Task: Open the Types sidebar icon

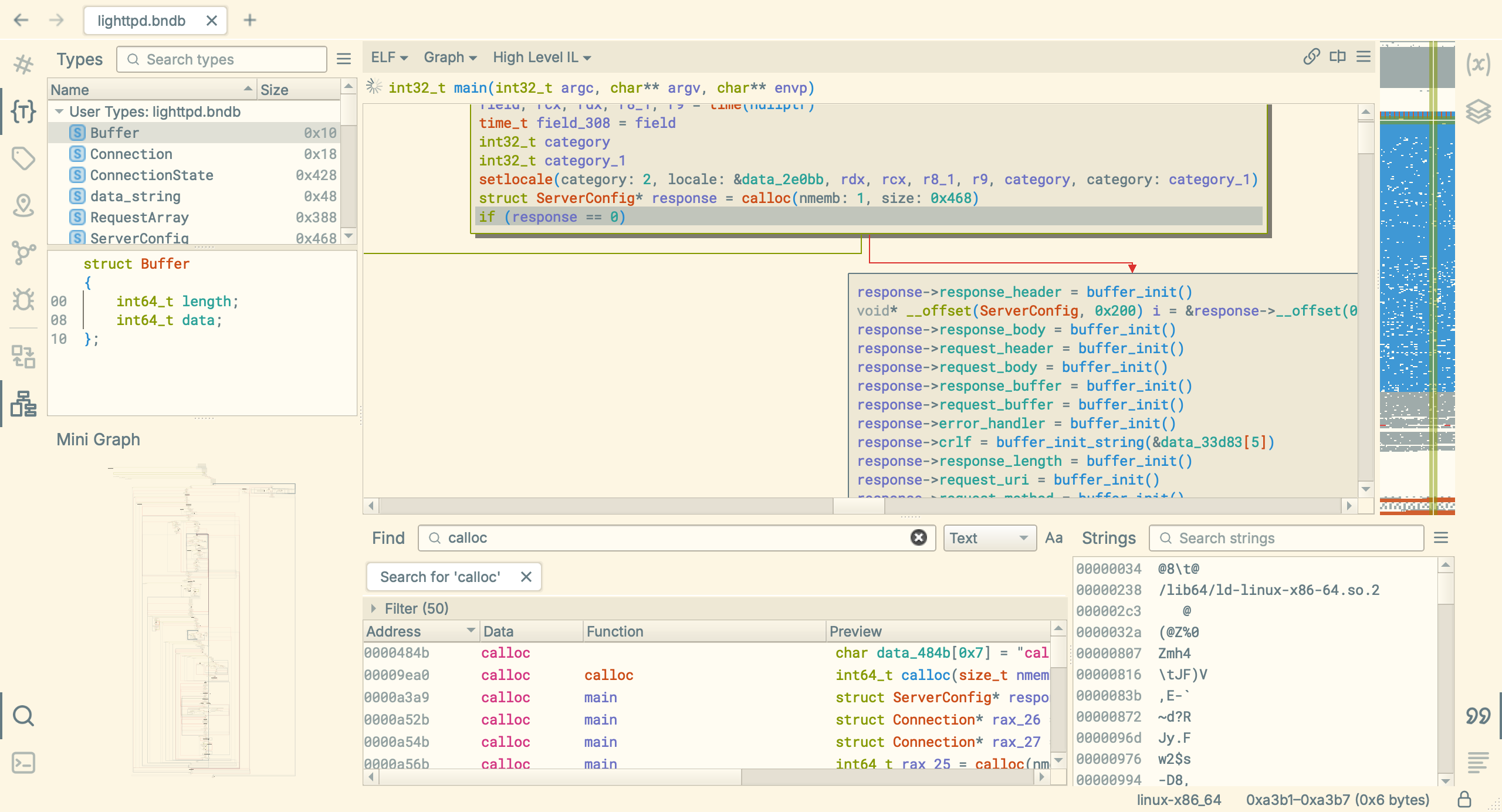Action: coord(23,111)
